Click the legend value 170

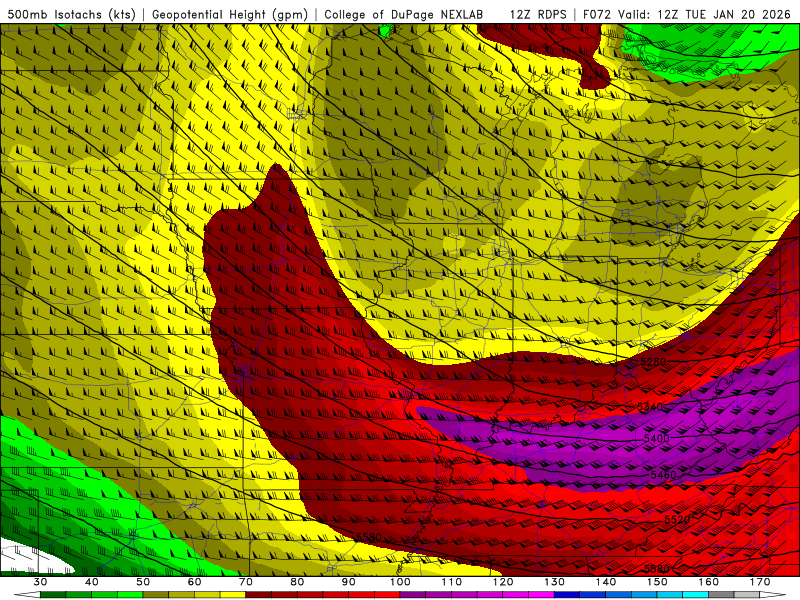click(x=760, y=582)
